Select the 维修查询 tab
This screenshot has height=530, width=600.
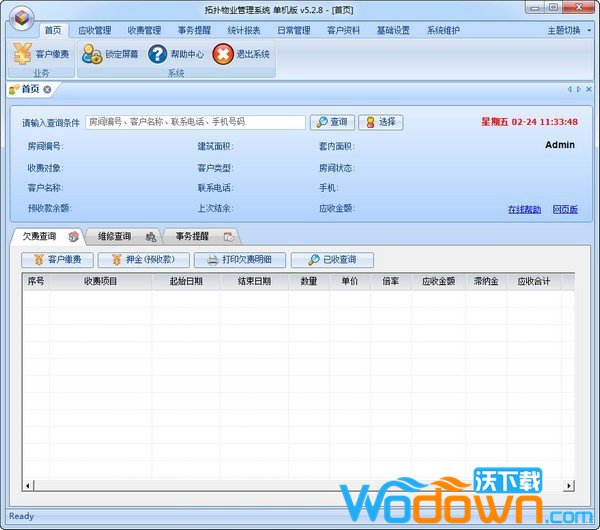point(124,236)
